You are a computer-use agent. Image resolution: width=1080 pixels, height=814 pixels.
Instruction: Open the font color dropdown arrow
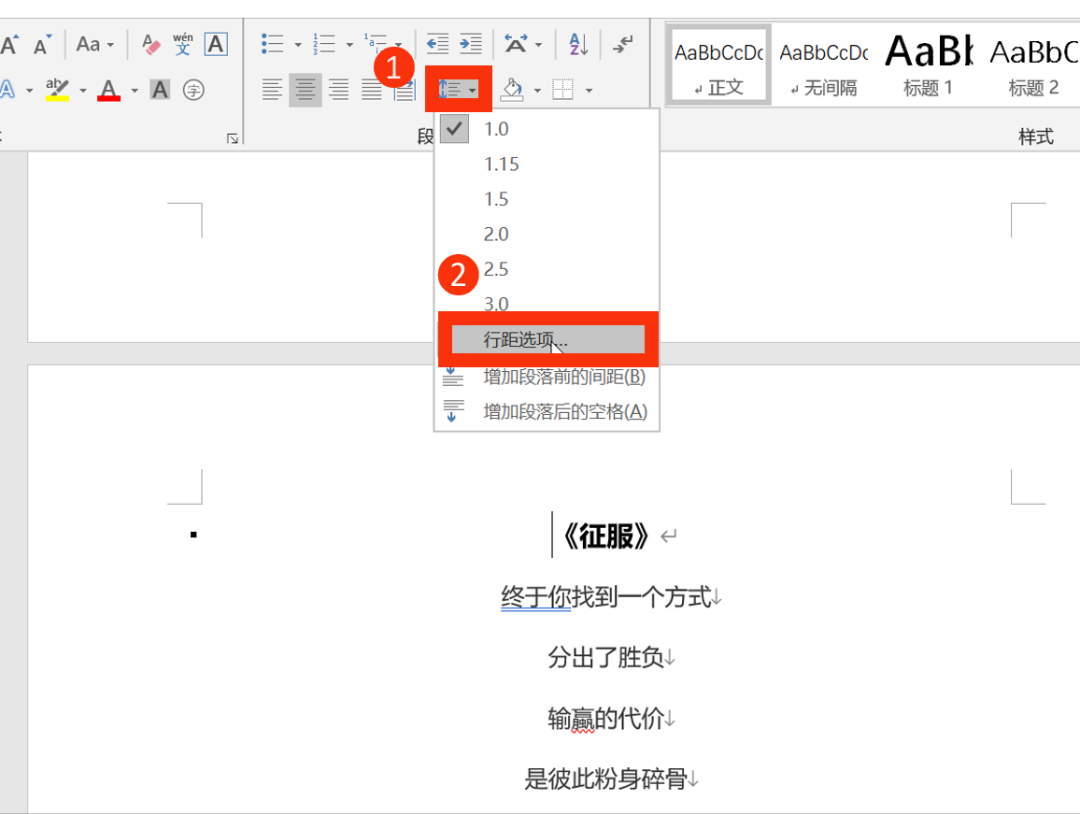tap(134, 90)
